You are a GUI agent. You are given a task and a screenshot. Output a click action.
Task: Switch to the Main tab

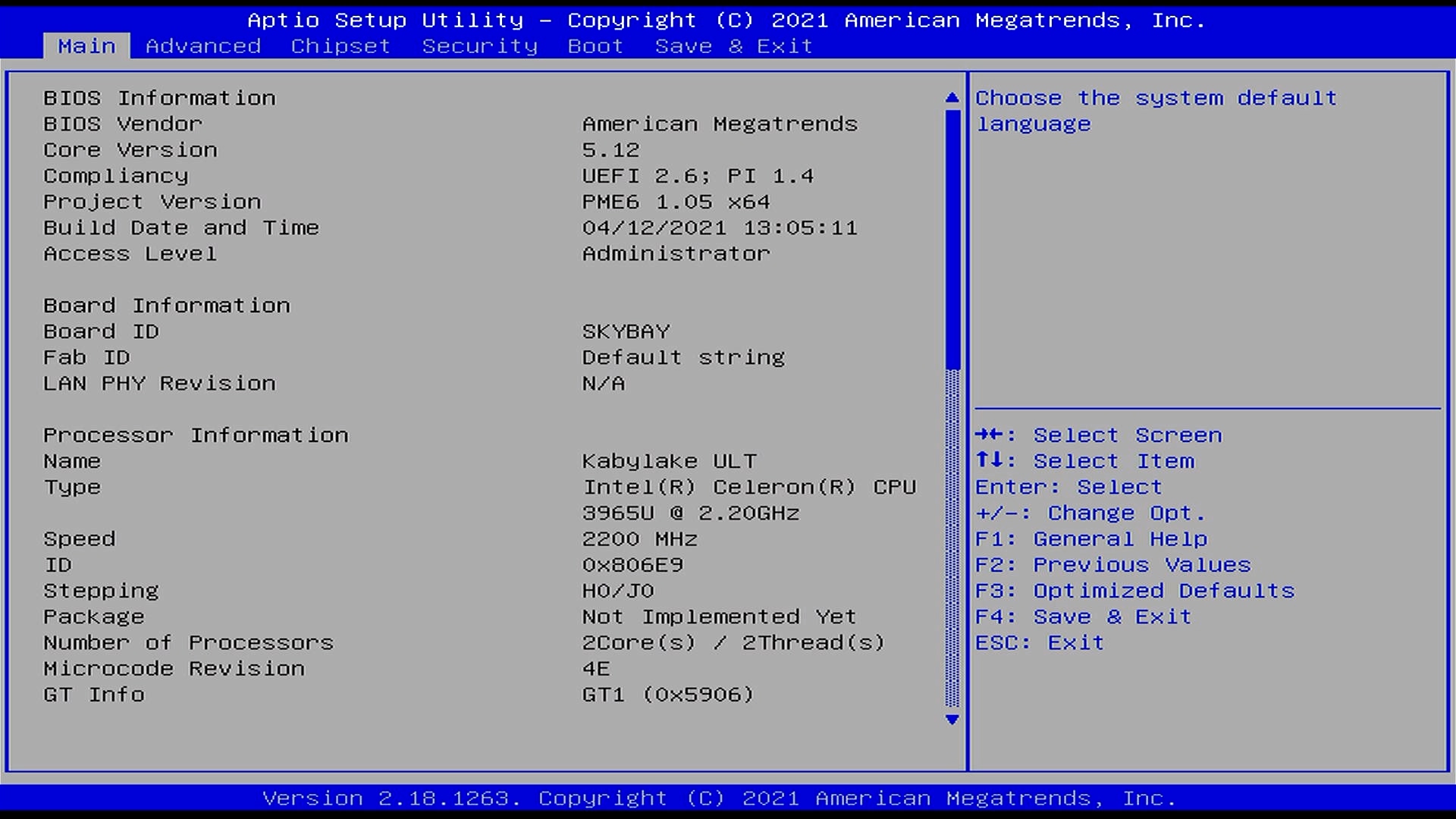point(86,46)
